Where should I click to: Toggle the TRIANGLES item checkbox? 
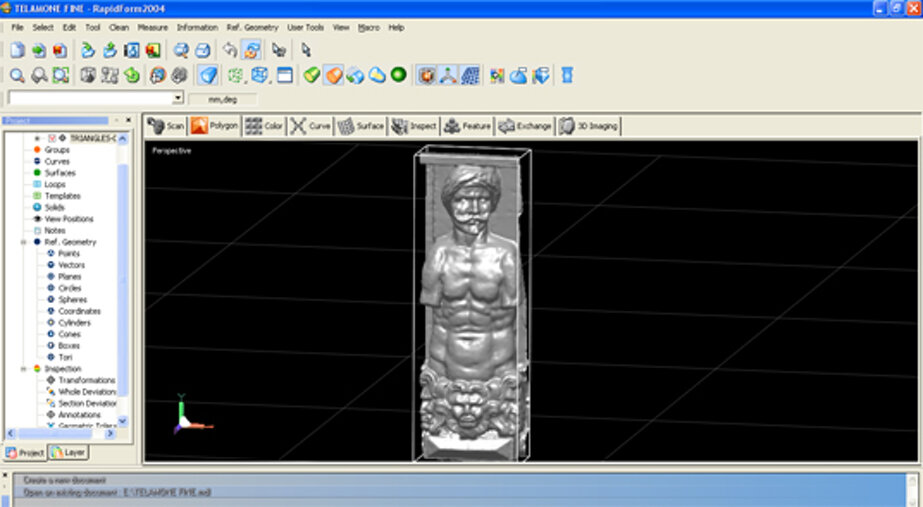[x=52, y=138]
